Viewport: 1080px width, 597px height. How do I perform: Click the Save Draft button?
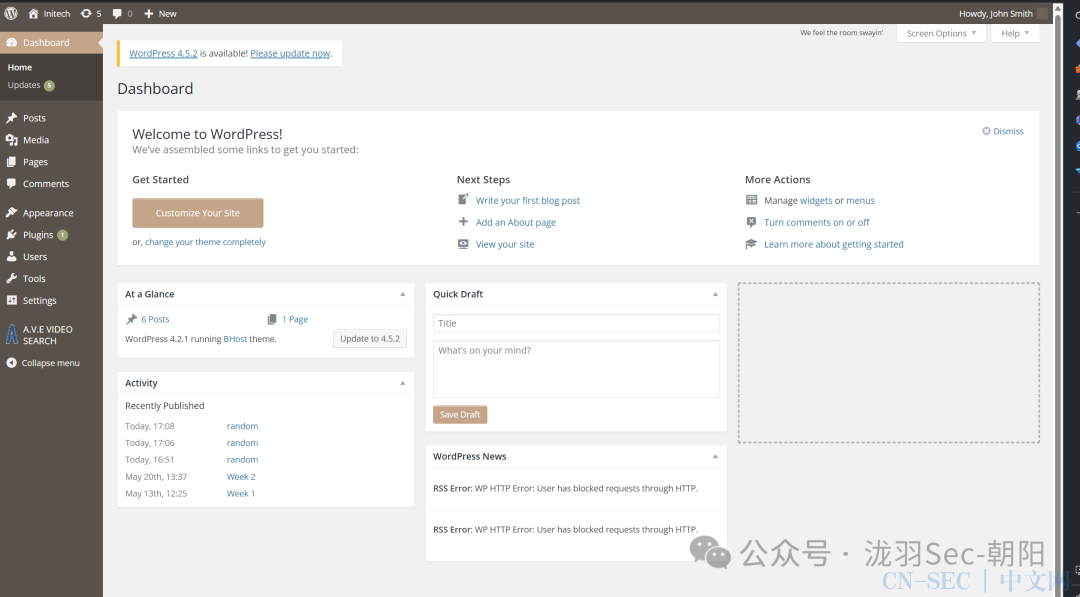(x=460, y=415)
